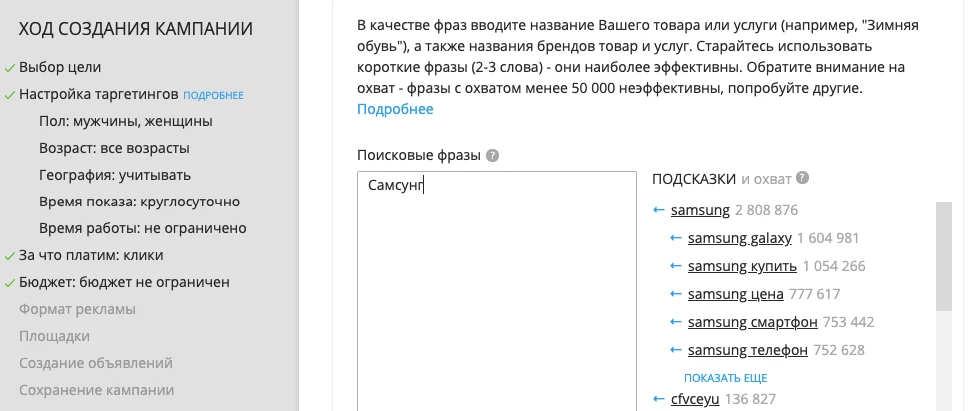Select the samsung suggestion phrase

pyautogui.click(x=700, y=210)
